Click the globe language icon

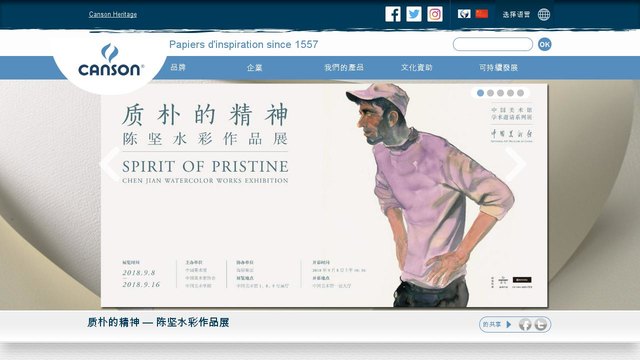pyautogui.click(x=544, y=14)
